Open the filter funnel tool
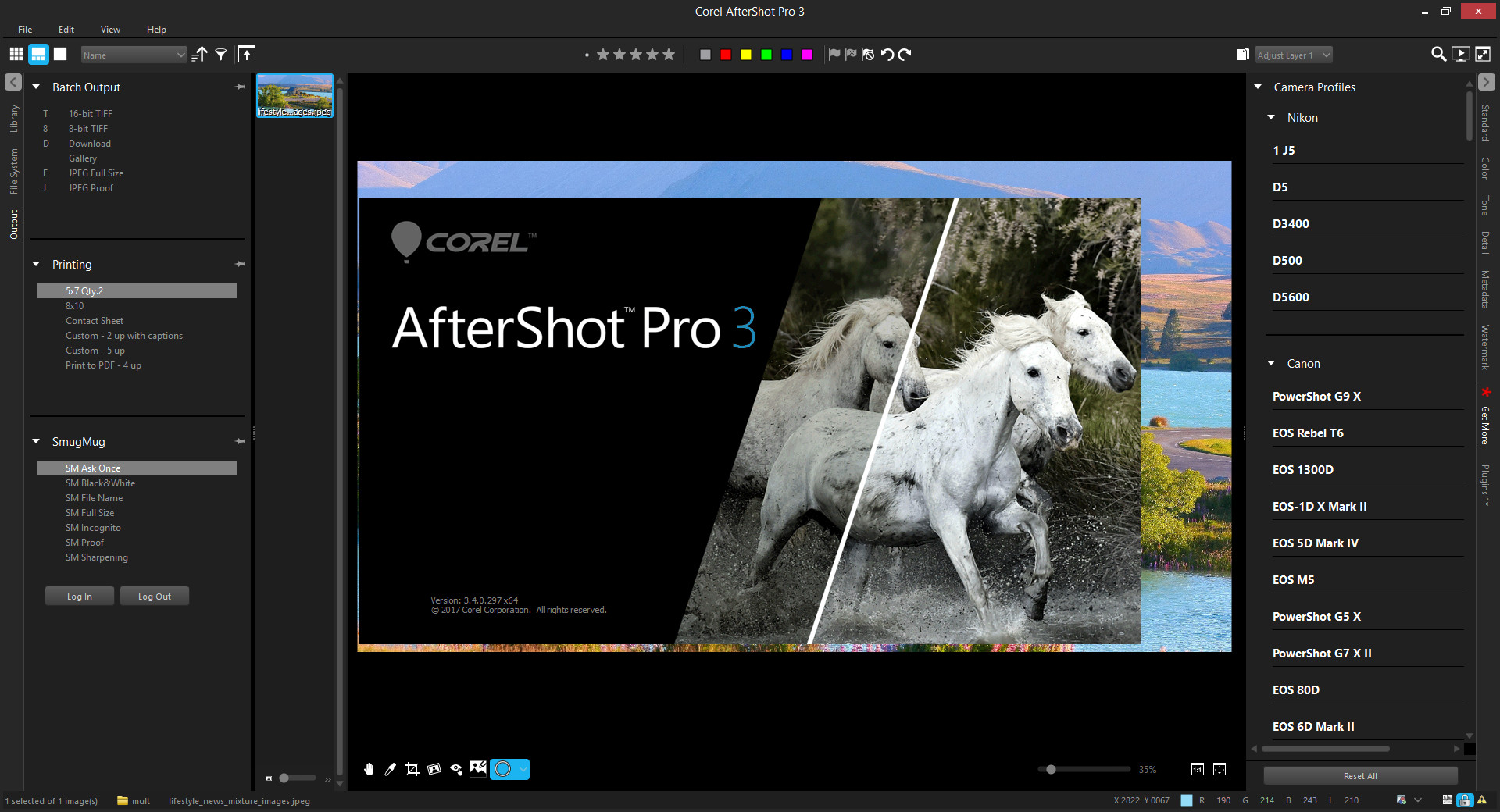 click(x=221, y=55)
